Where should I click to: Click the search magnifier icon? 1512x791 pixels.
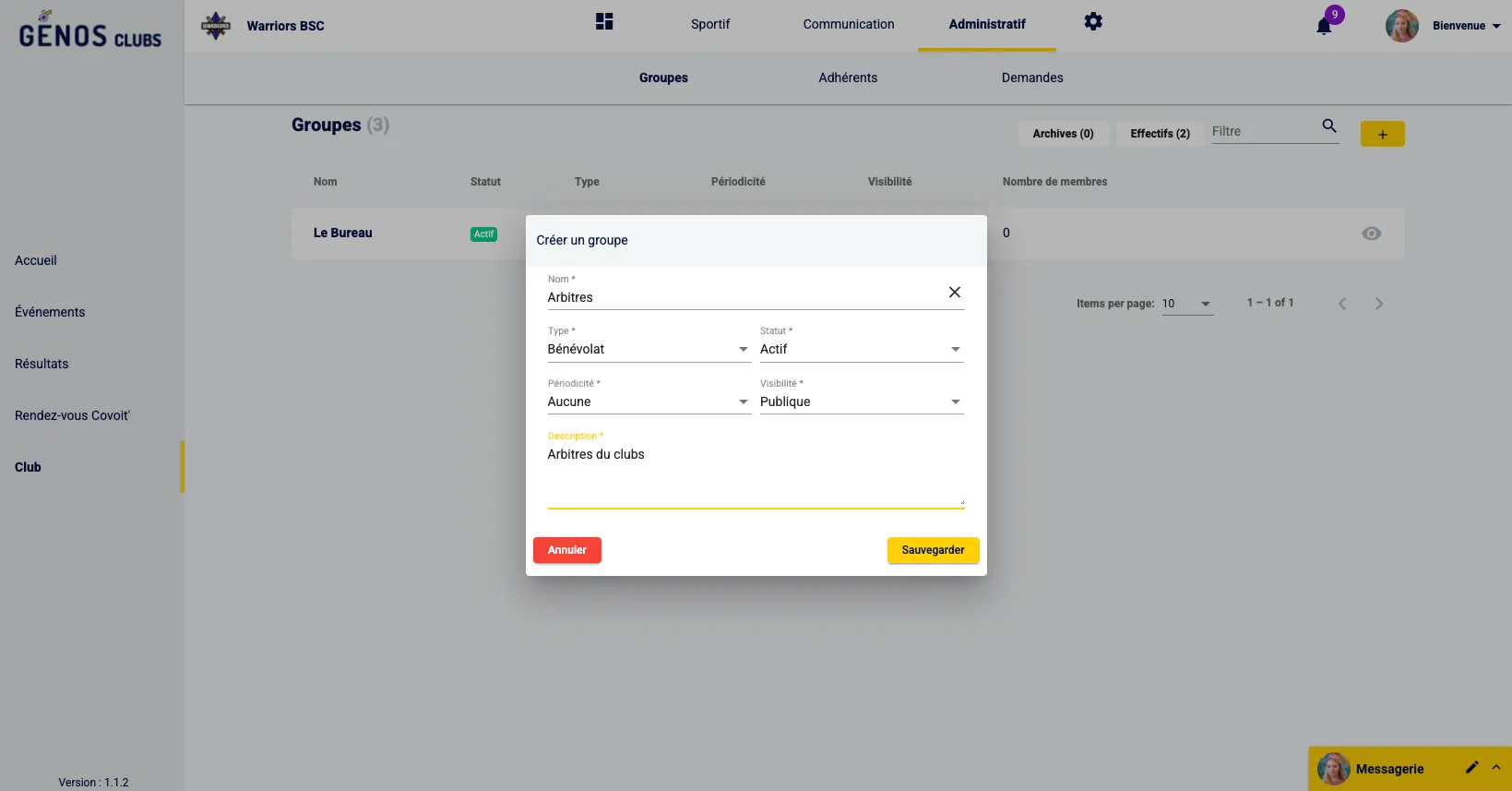pyautogui.click(x=1329, y=126)
